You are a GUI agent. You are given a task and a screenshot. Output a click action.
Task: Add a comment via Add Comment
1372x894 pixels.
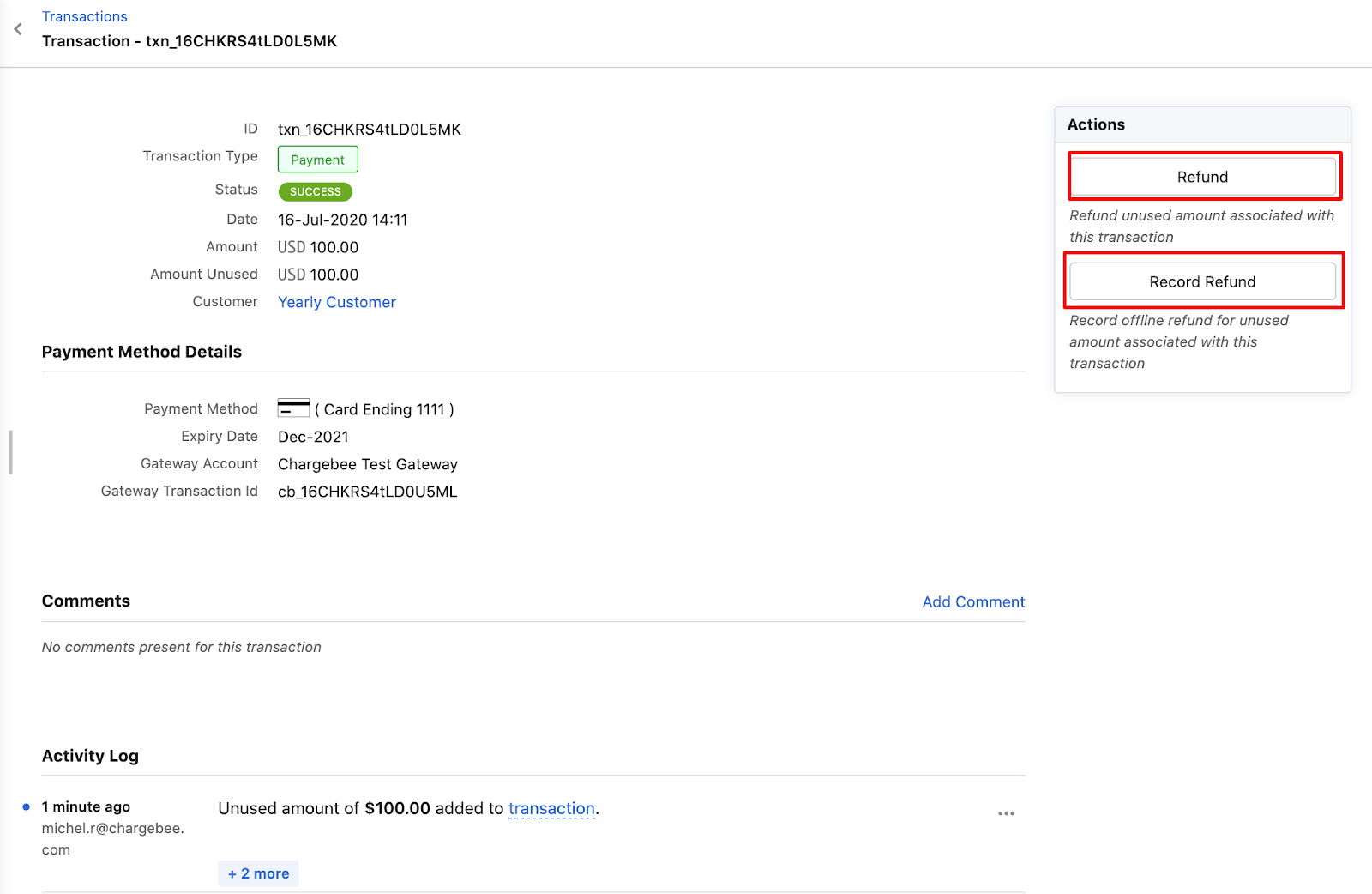click(972, 601)
